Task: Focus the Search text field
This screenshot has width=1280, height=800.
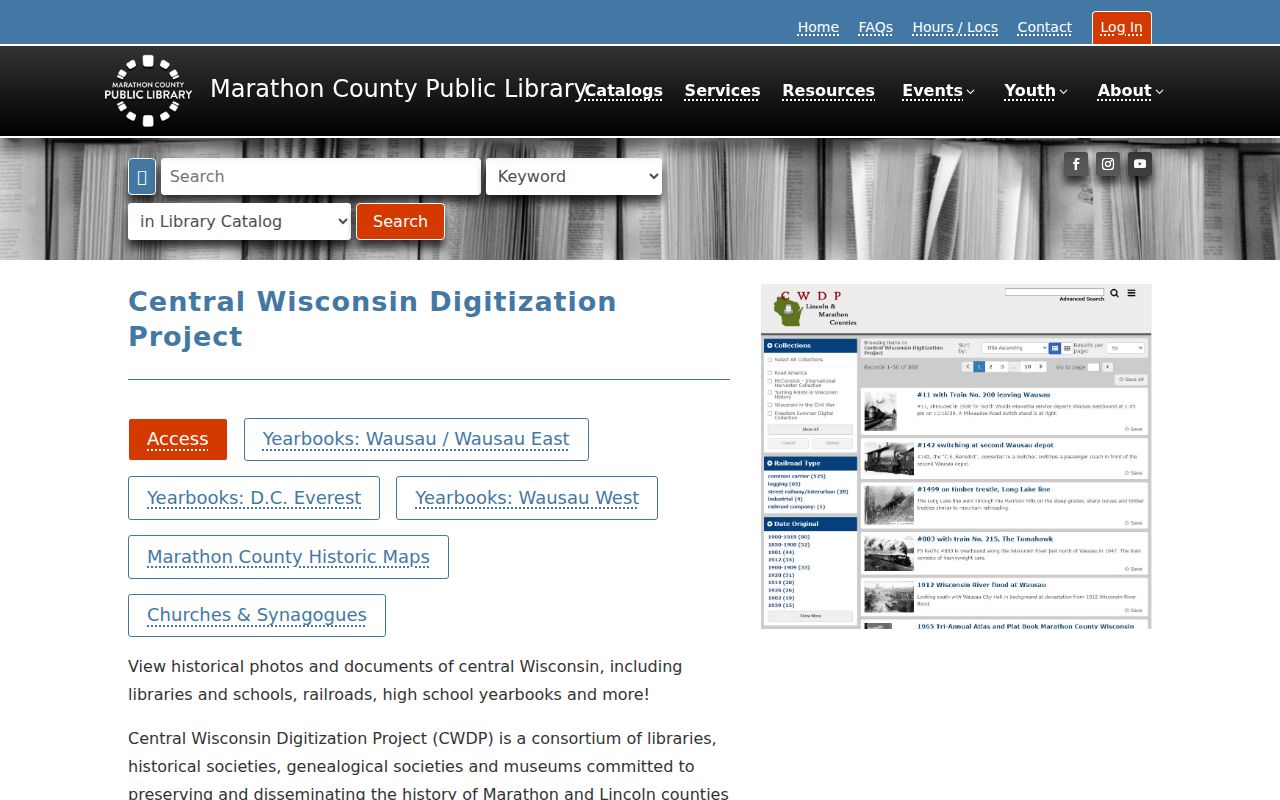Action: [321, 177]
